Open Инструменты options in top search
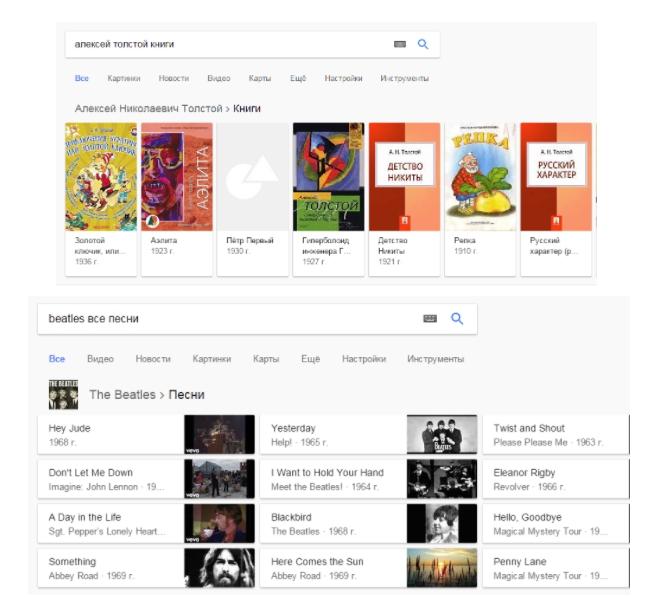664x597 pixels. click(x=404, y=78)
